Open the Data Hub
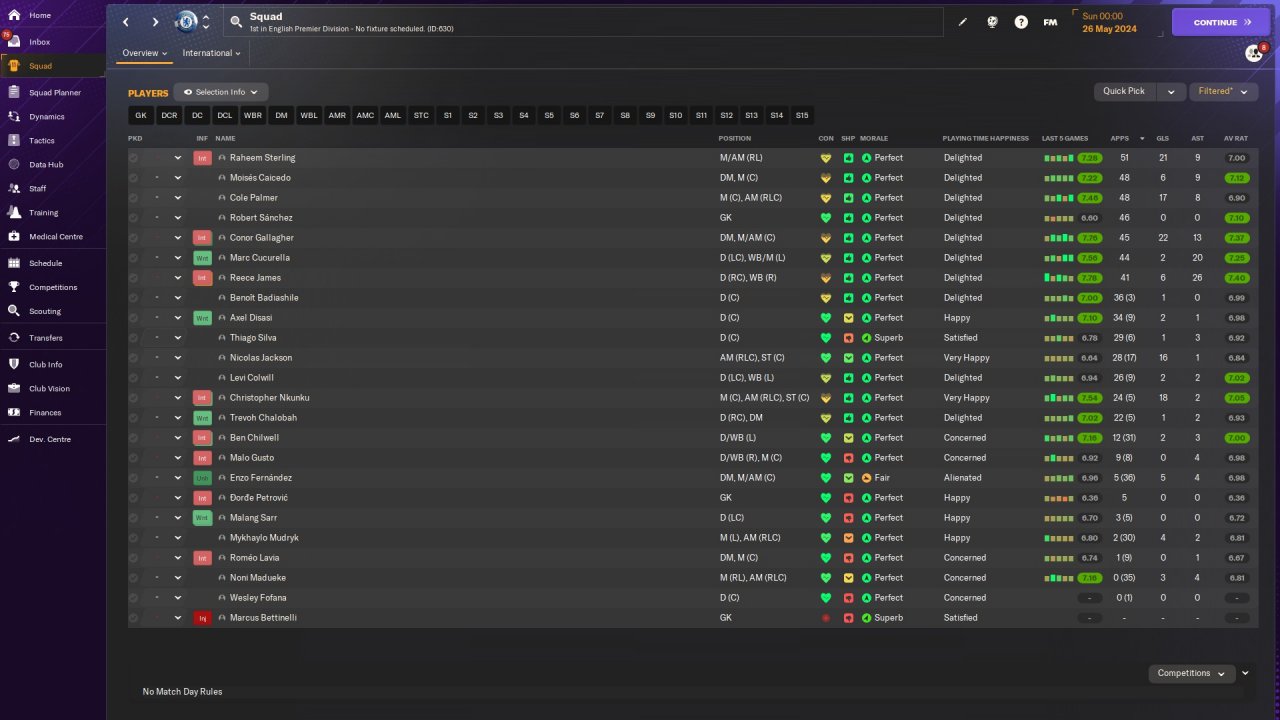Screen dimensions: 1280x720 [52, 165]
